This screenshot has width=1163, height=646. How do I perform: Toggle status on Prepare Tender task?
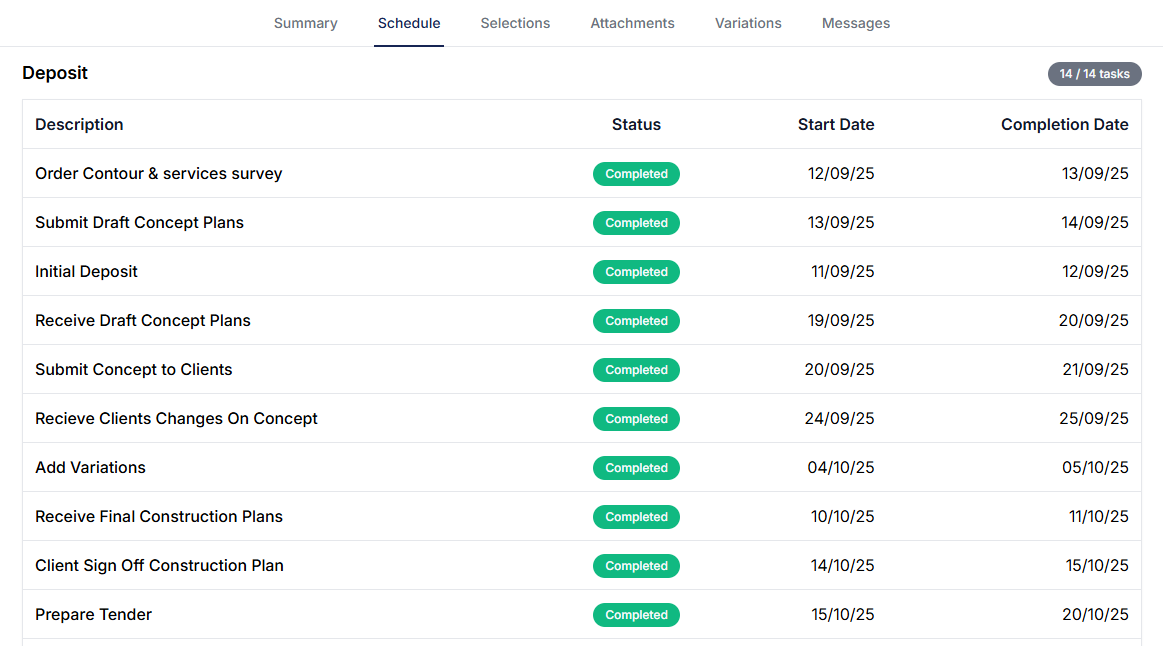pos(636,614)
